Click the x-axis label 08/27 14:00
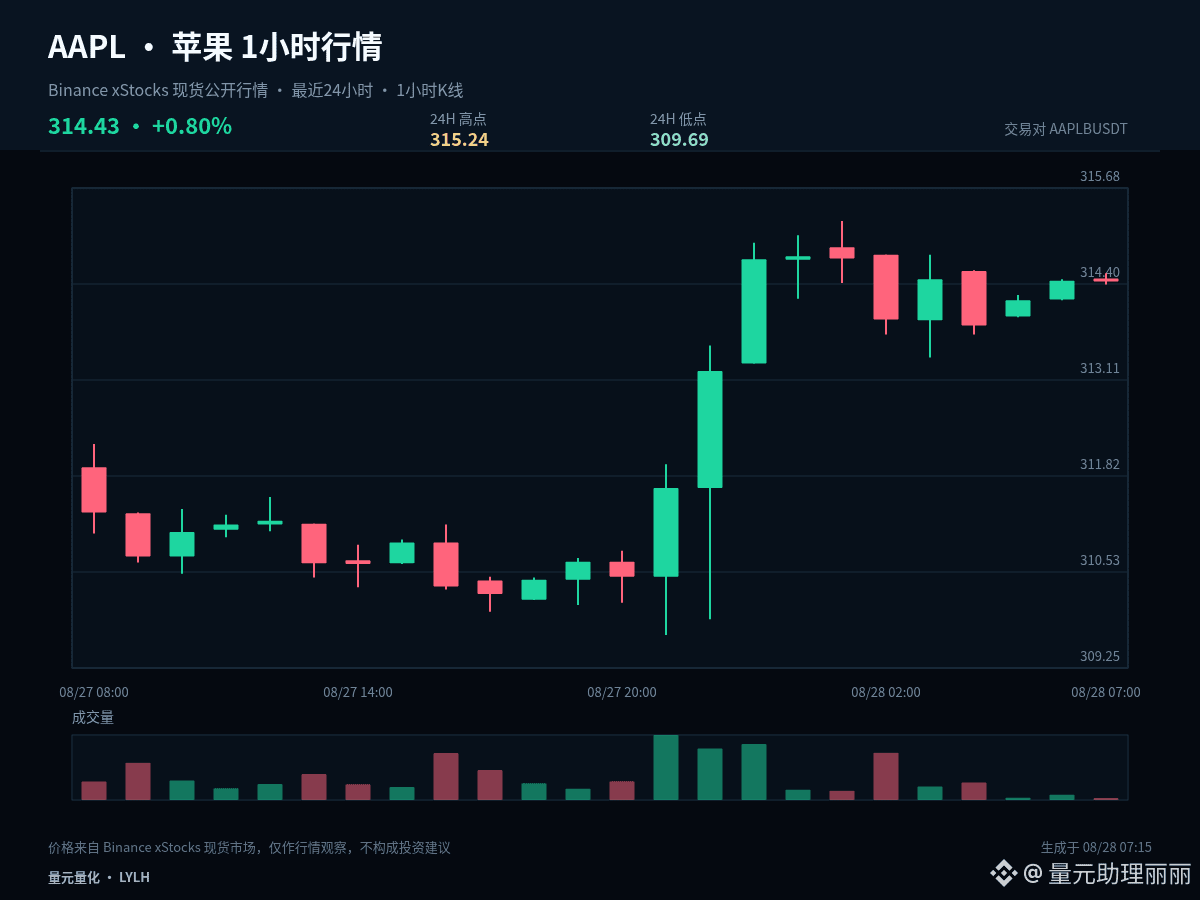Image resolution: width=1200 pixels, height=900 pixels. pyautogui.click(x=358, y=692)
